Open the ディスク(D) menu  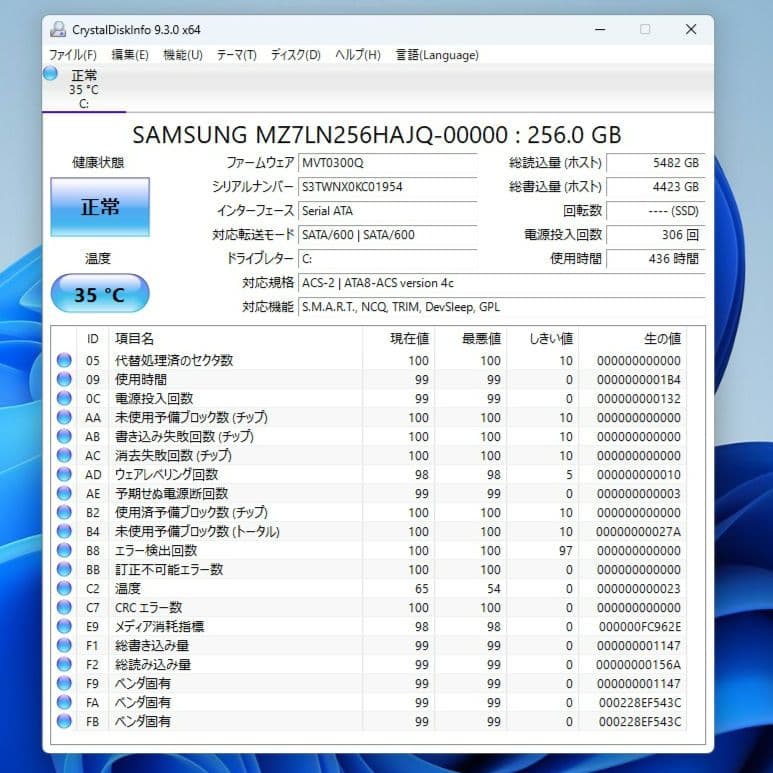pyautogui.click(x=296, y=55)
